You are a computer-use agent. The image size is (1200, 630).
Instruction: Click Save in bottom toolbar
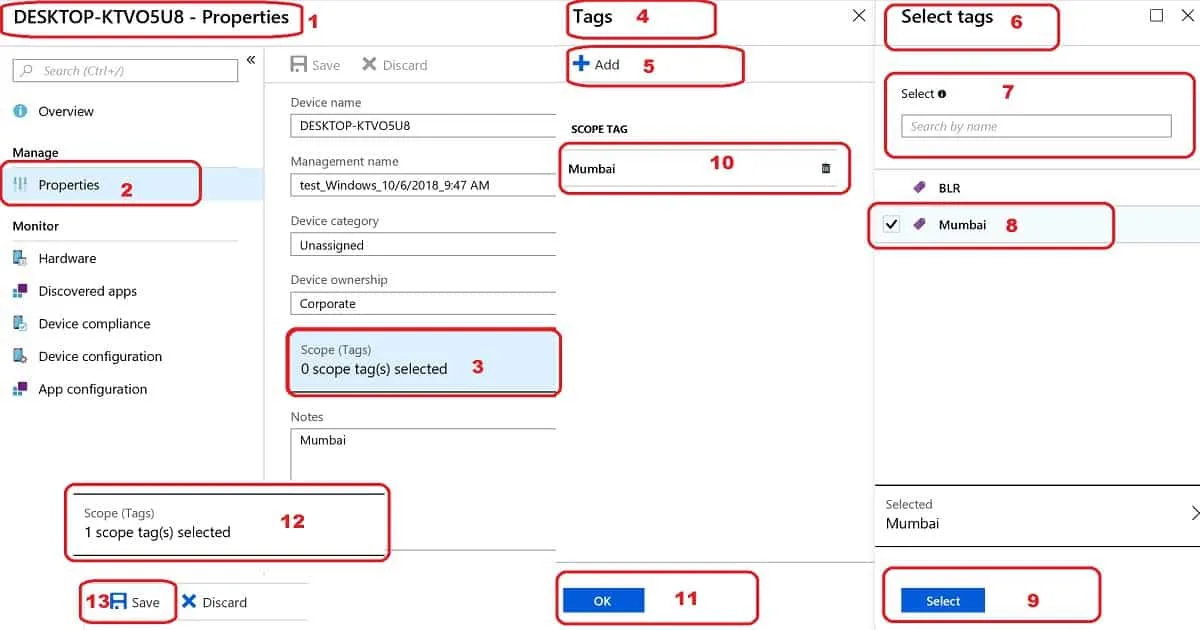(135, 602)
